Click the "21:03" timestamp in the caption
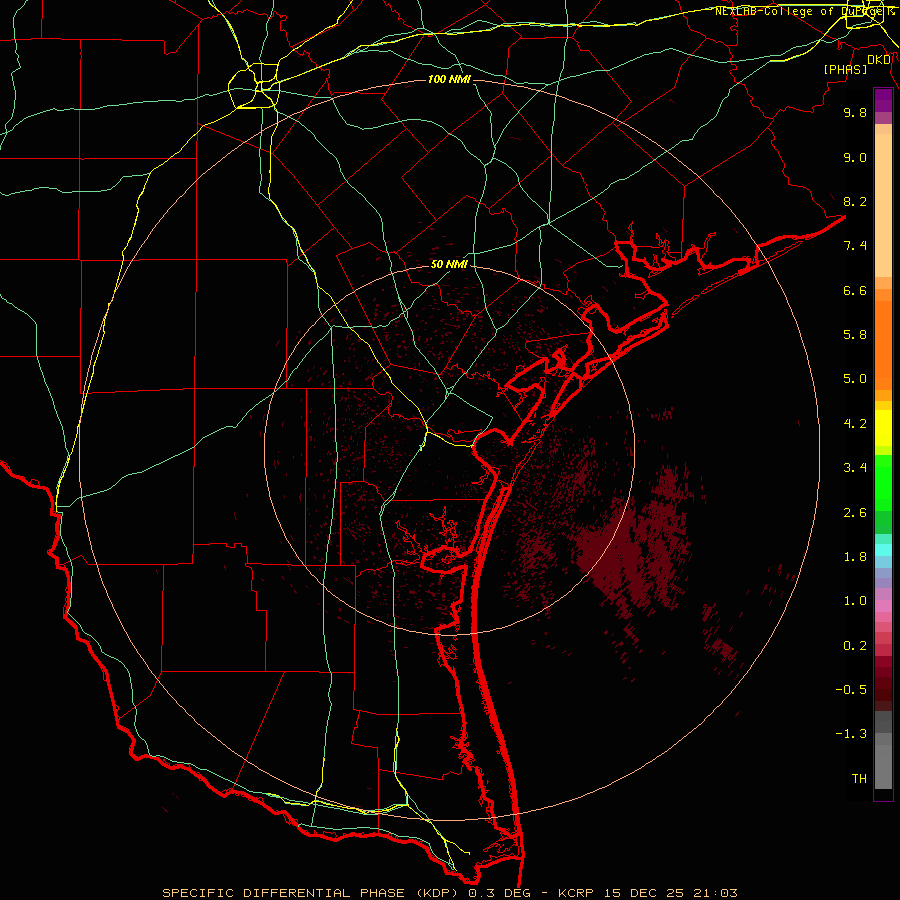 (715, 893)
